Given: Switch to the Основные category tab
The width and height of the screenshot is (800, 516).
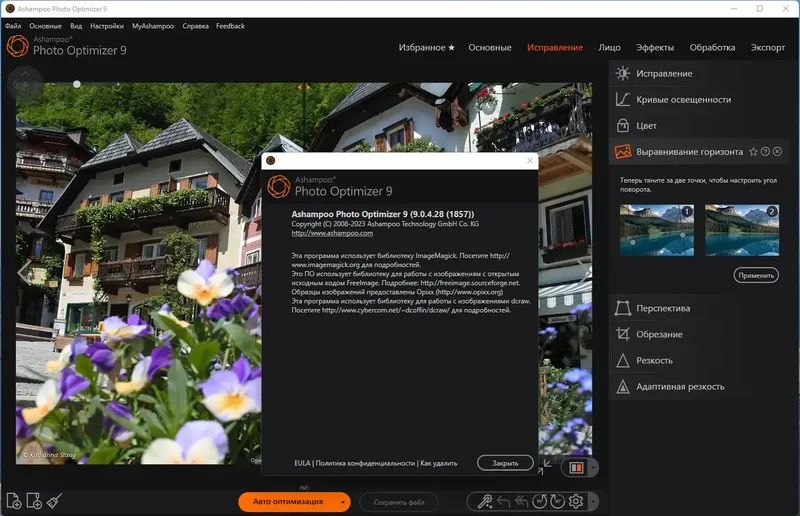Looking at the screenshot, I should tap(490, 47).
